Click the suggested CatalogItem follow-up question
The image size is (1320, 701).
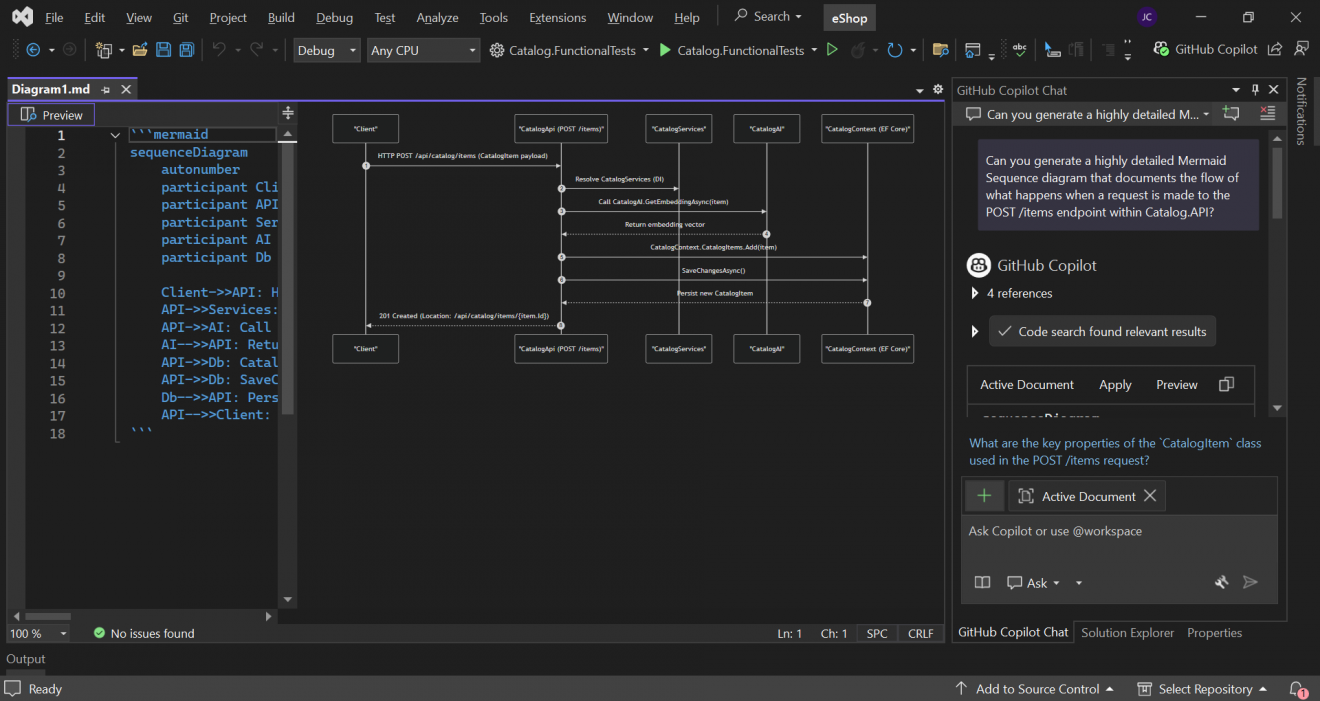pyautogui.click(x=1115, y=451)
